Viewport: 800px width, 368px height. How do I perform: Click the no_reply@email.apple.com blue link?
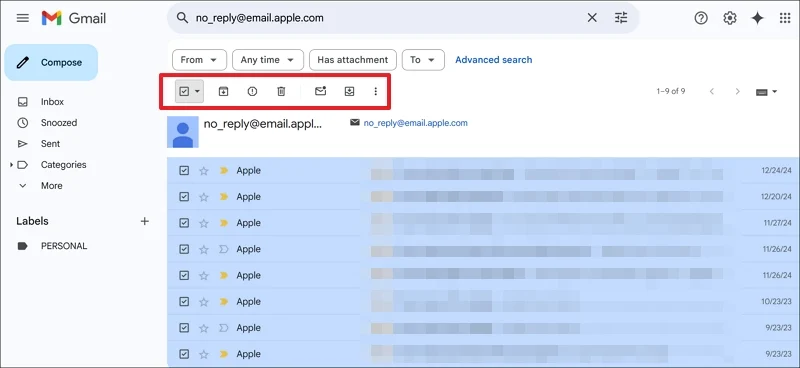pyautogui.click(x=415, y=123)
